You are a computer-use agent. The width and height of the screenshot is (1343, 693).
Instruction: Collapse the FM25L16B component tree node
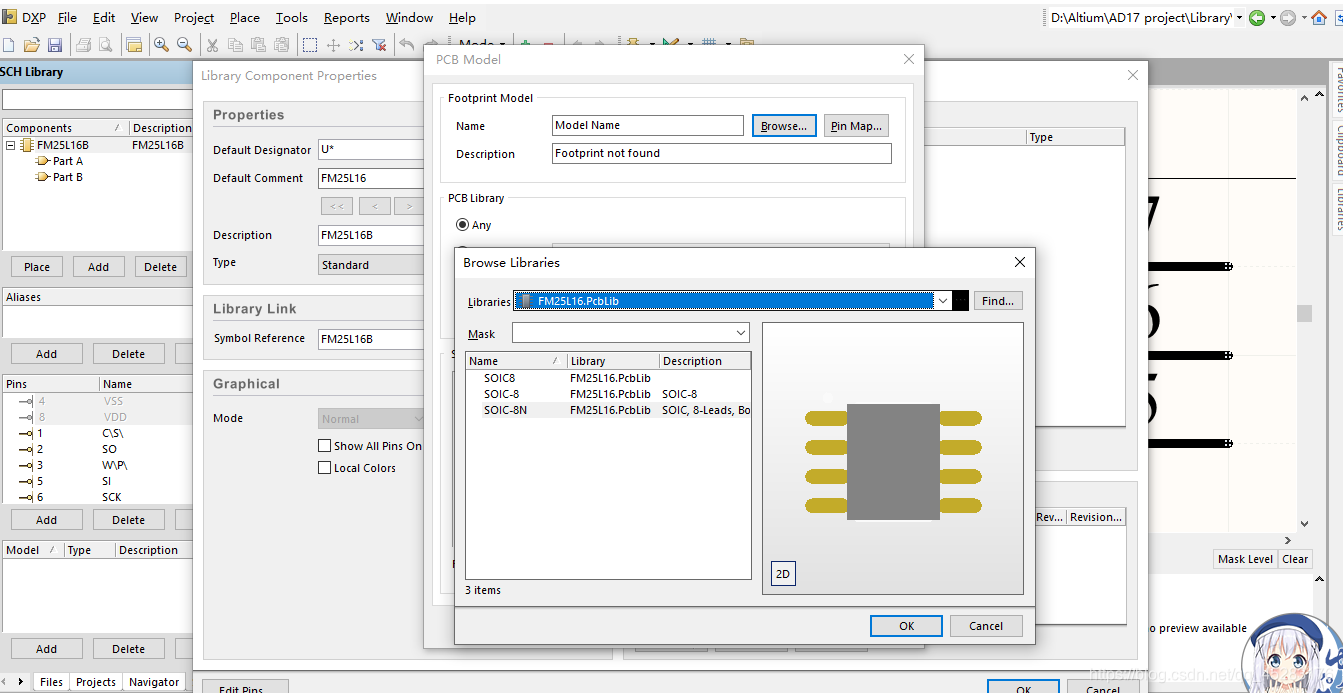(11, 145)
